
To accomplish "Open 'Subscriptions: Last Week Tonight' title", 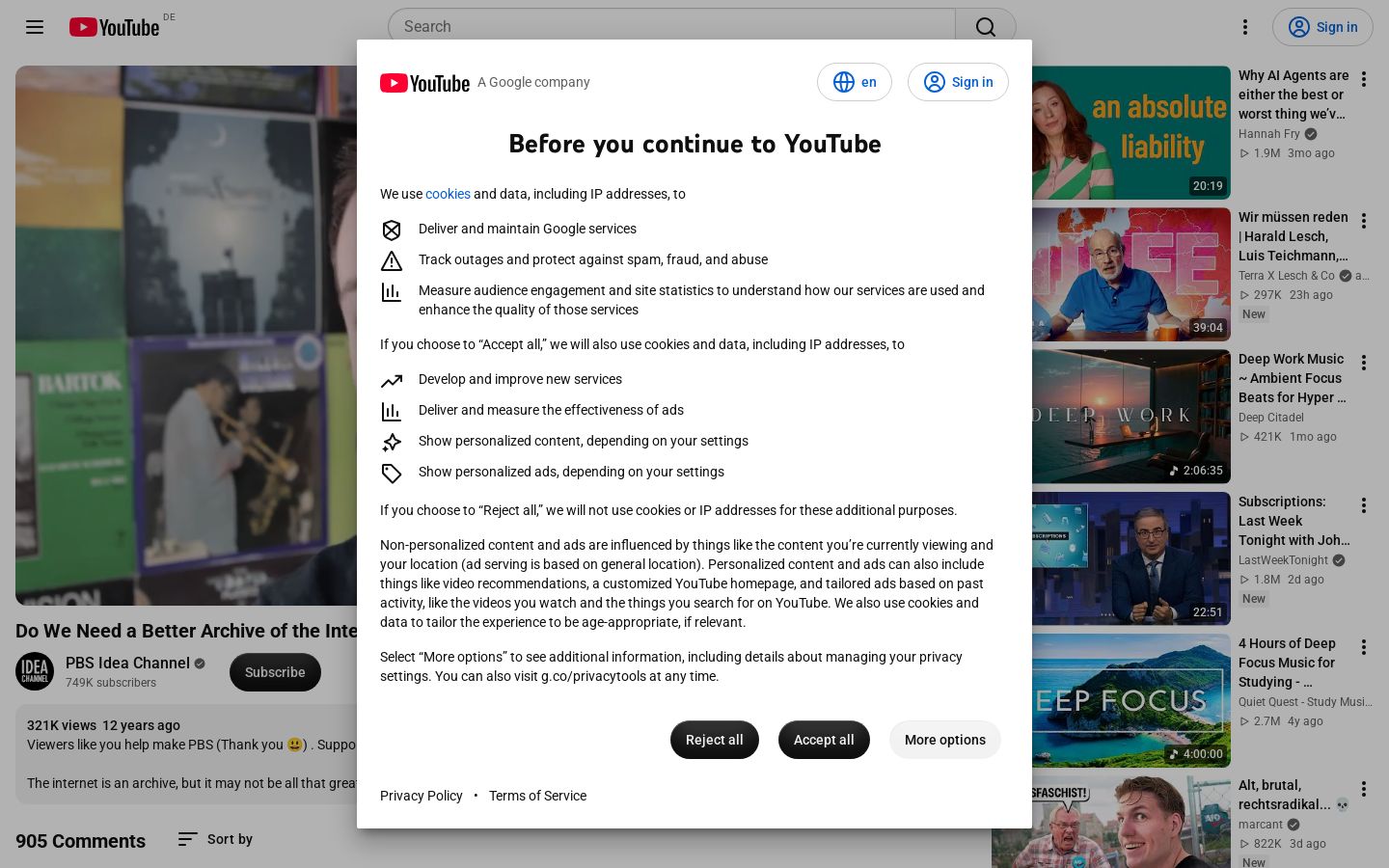I will pyautogui.click(x=1294, y=521).
